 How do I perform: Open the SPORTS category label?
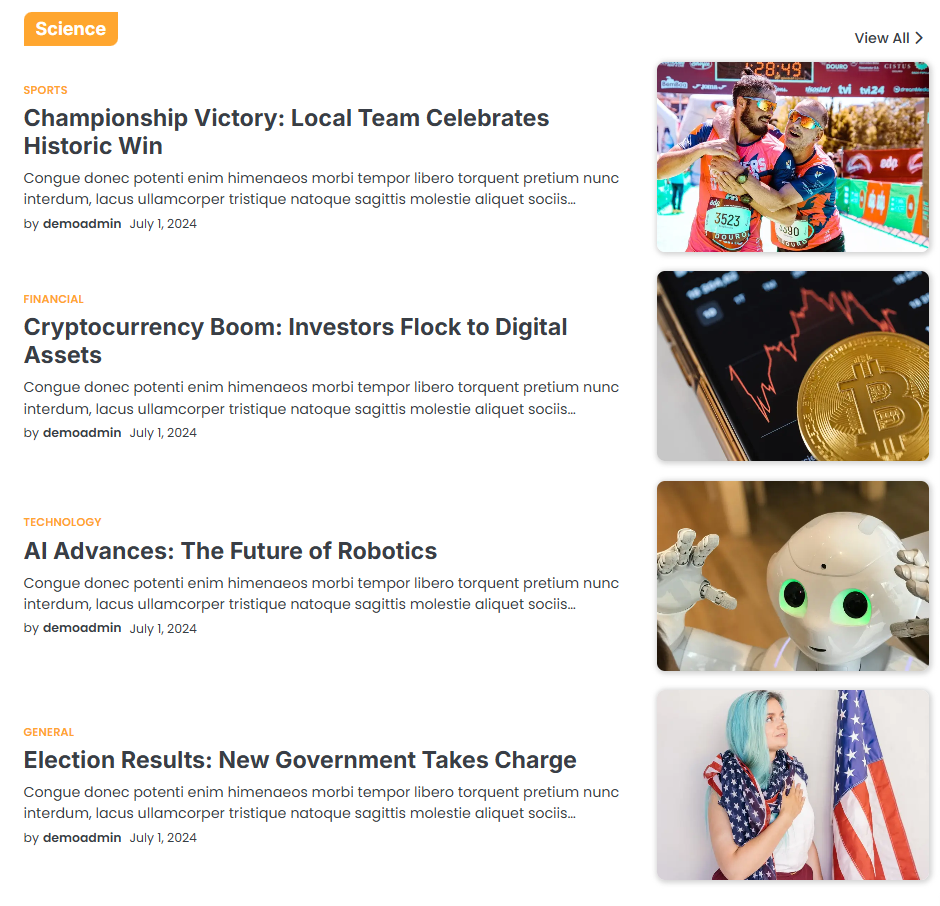[46, 91]
